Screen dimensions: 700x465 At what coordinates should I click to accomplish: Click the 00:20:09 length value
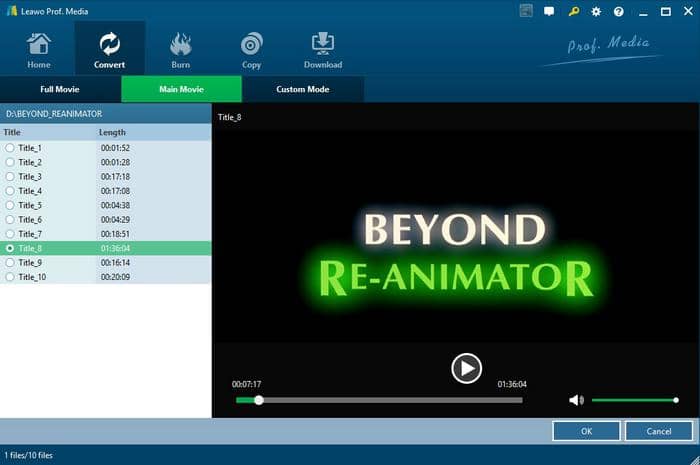click(x=115, y=277)
